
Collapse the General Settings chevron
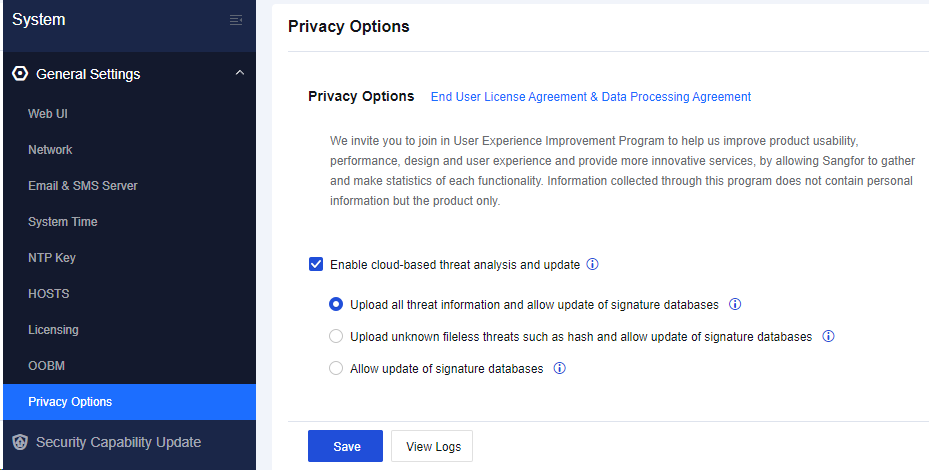pos(239,73)
